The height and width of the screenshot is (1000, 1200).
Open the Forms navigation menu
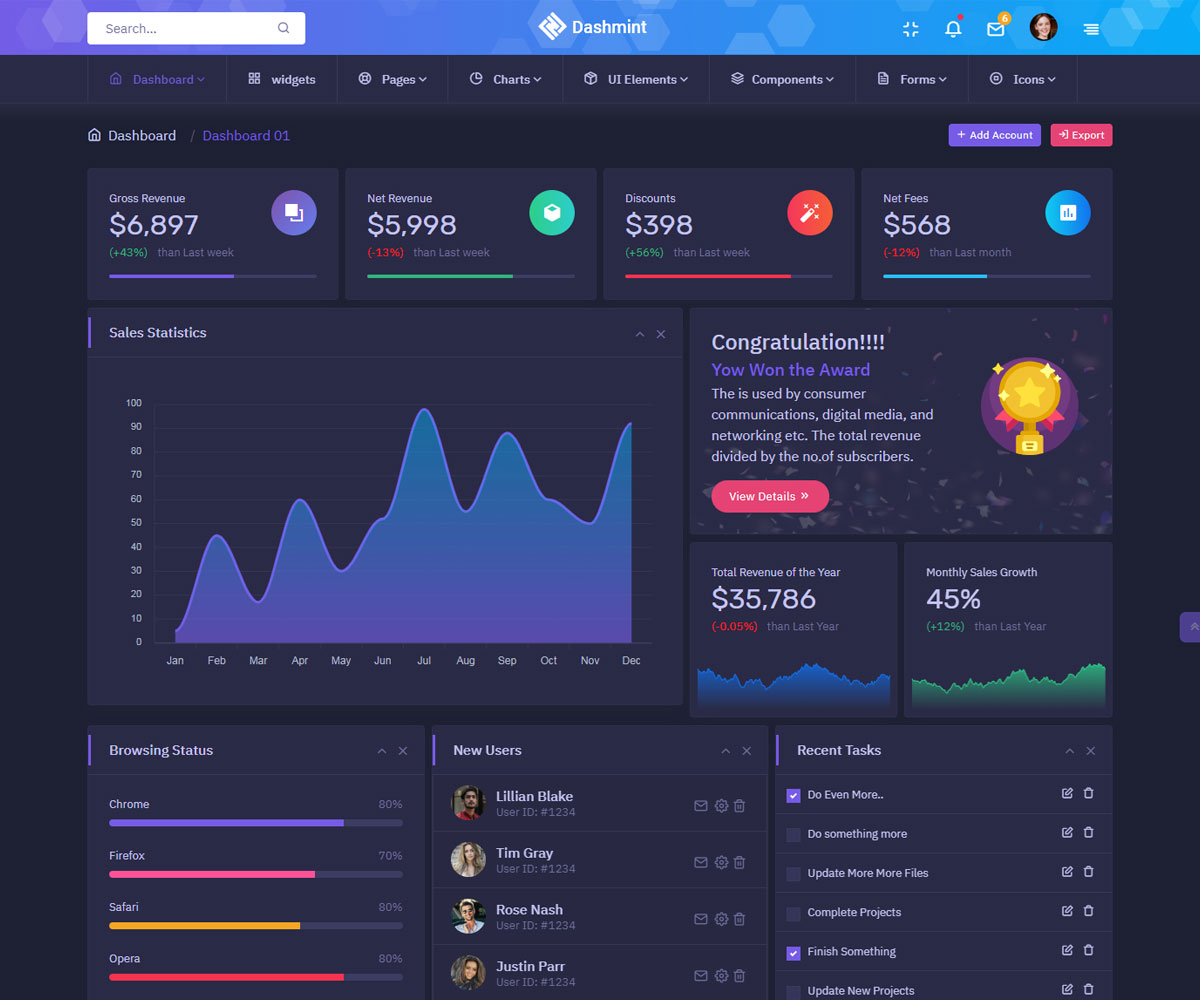[911, 79]
